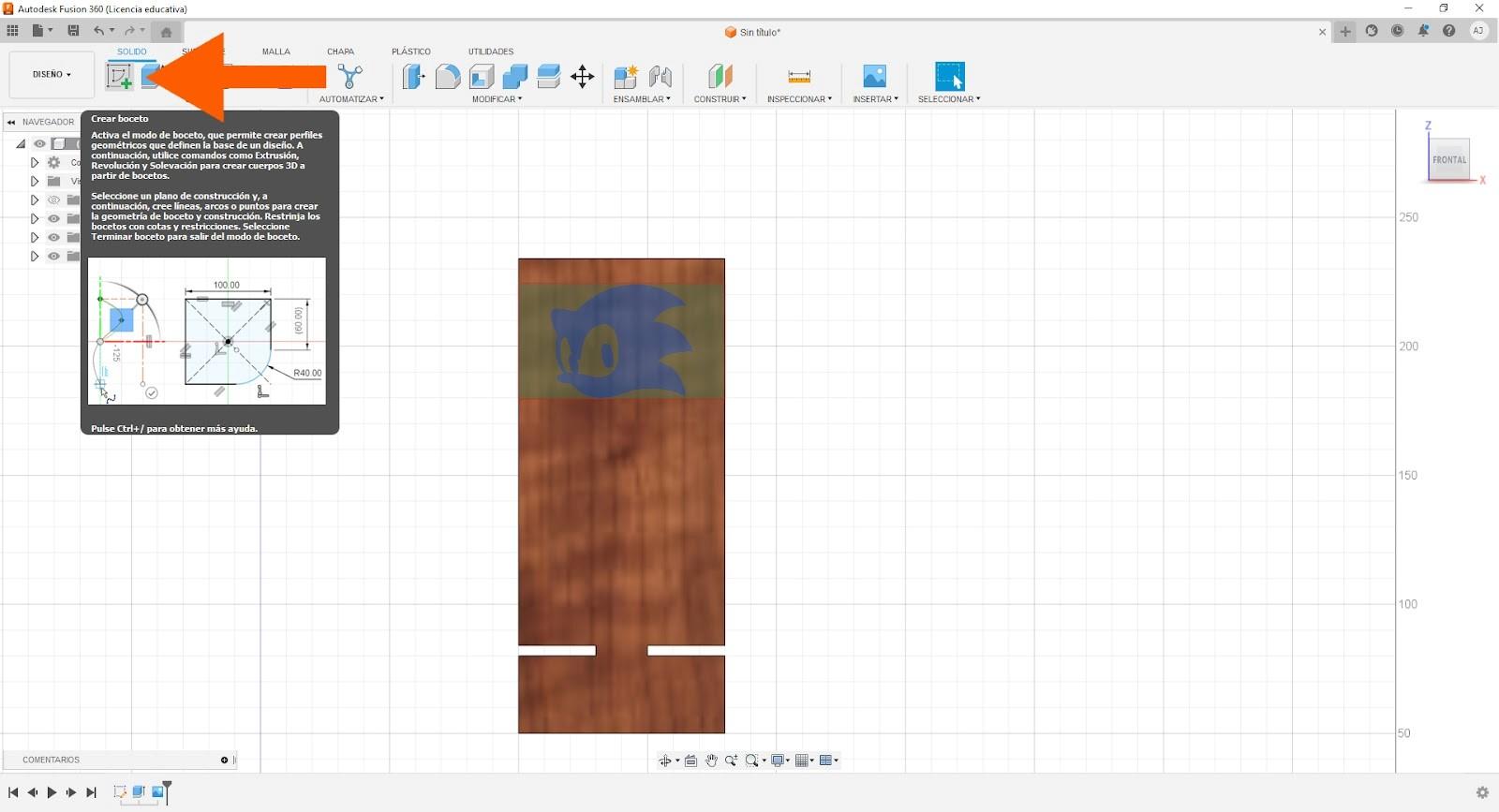
Task: Open the MODIFICAR dropdown menu
Action: point(497,99)
